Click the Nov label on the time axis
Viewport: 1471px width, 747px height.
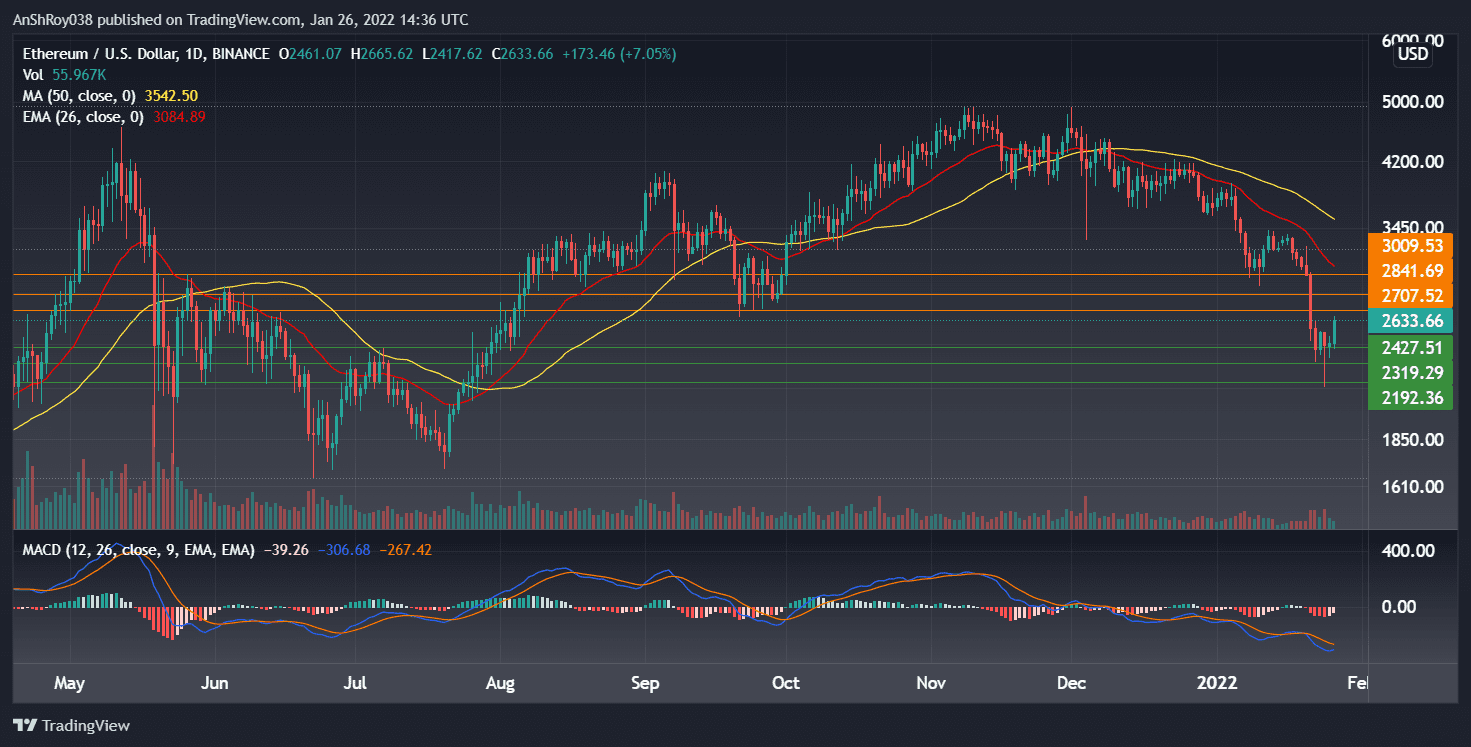pos(930,683)
